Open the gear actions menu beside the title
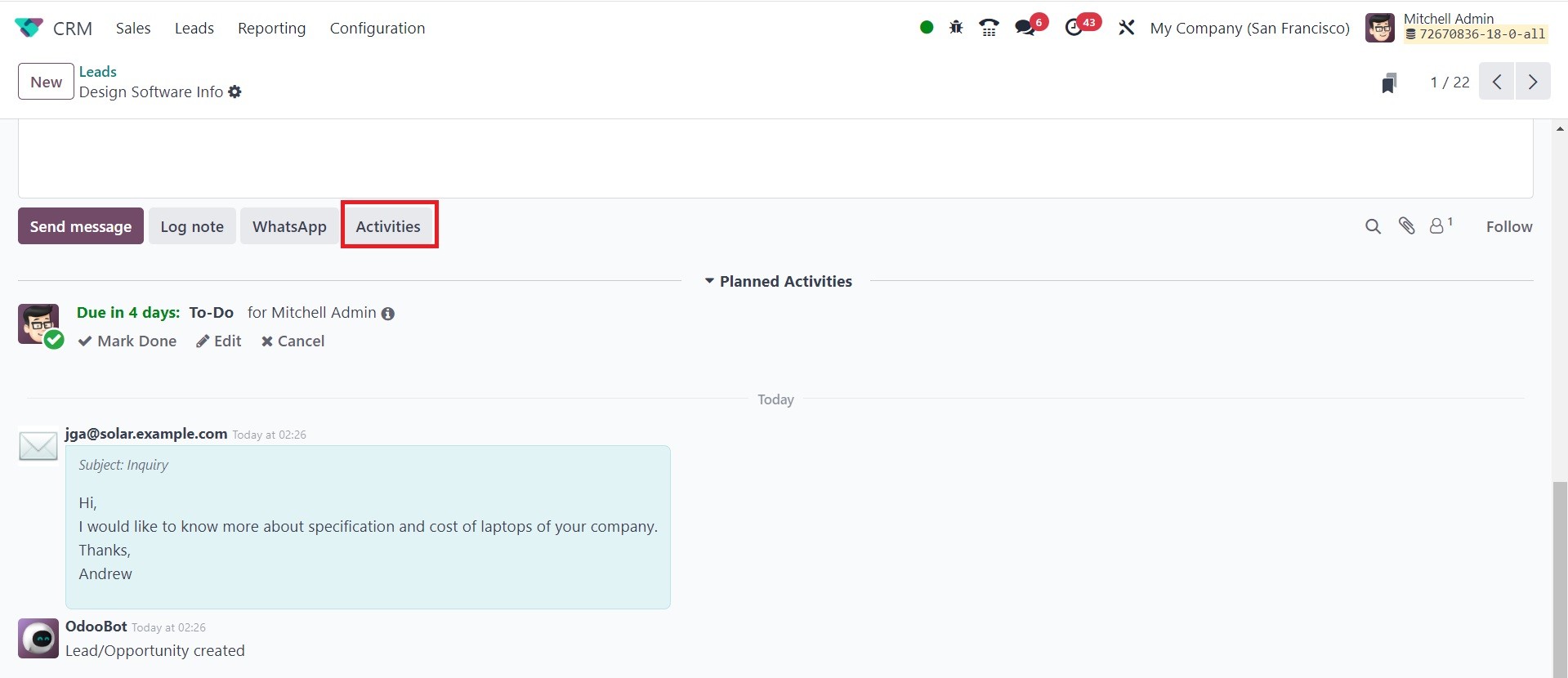The width and height of the screenshot is (1568, 678). point(235,92)
